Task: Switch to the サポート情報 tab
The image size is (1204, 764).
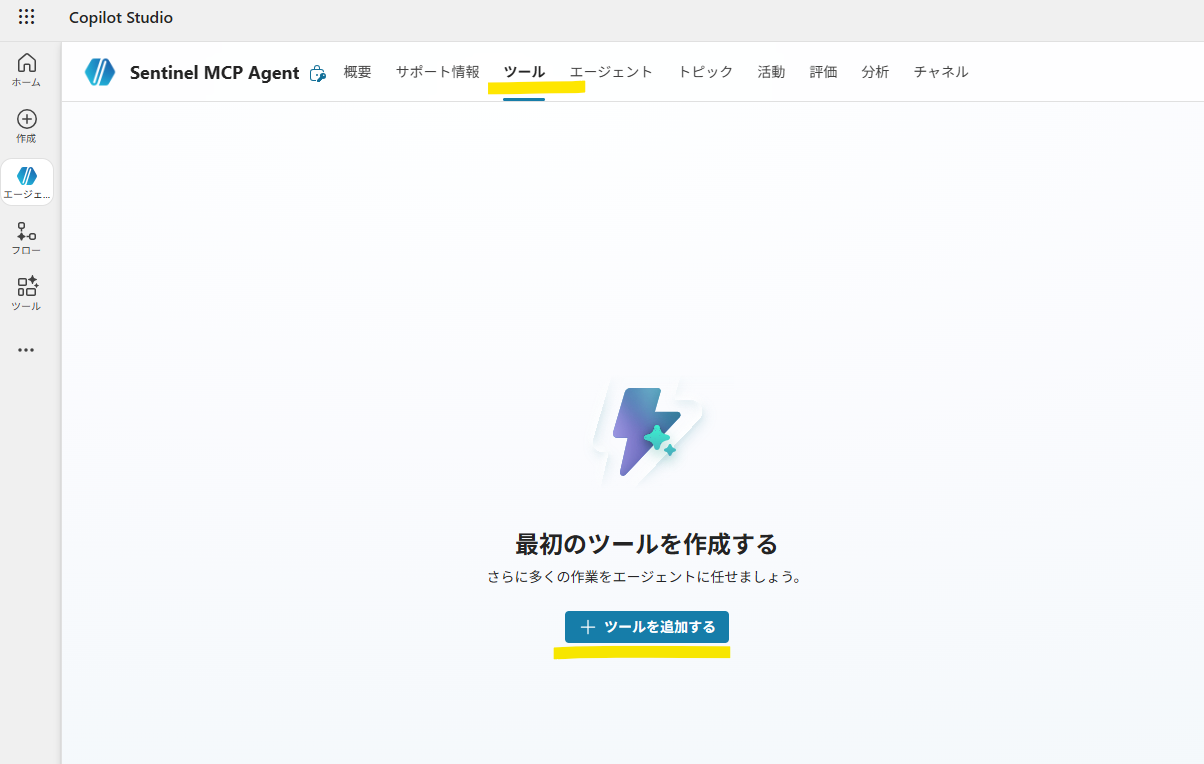Action: 437,72
